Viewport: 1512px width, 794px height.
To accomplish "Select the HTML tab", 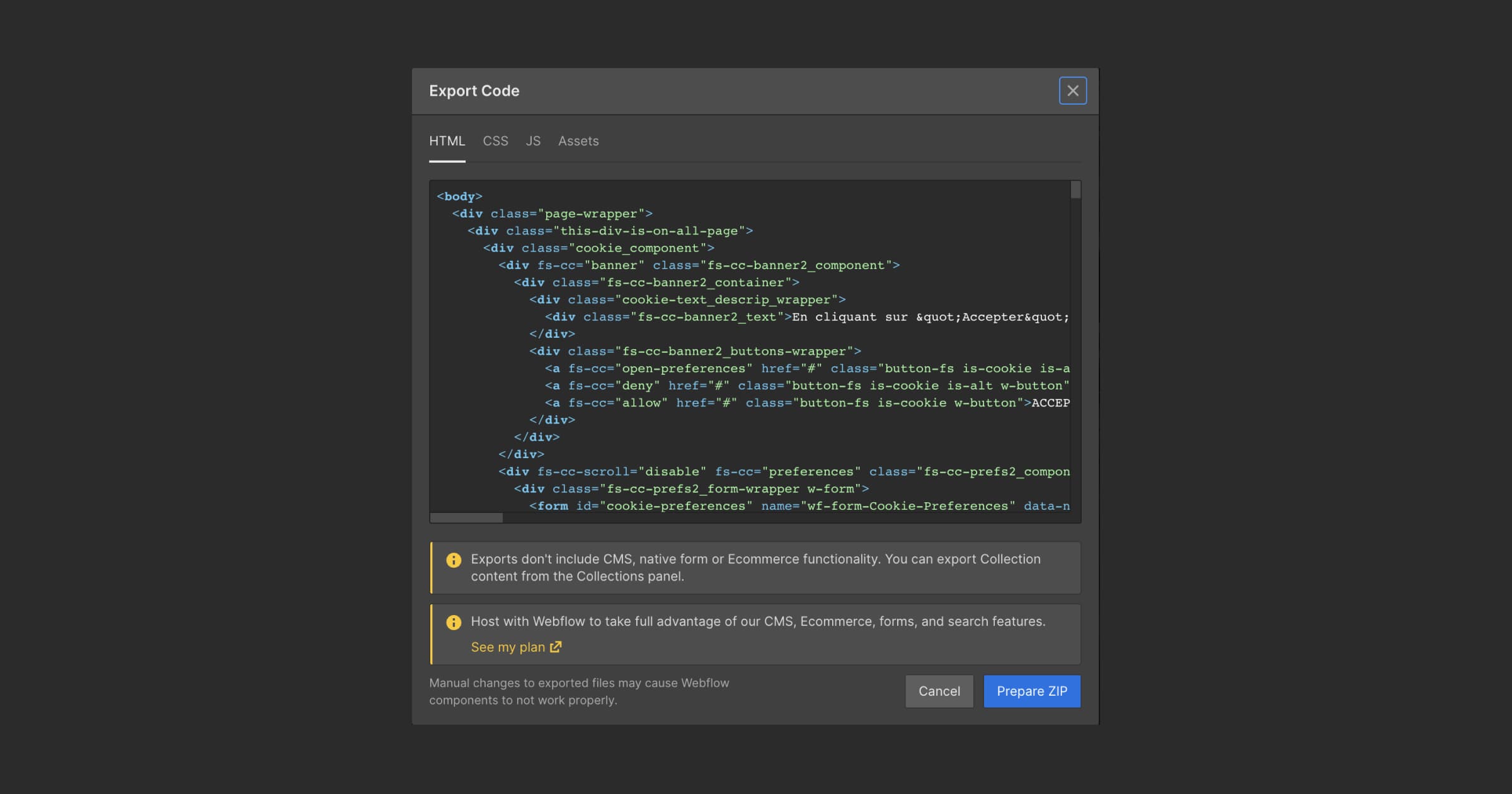I will 447,141.
